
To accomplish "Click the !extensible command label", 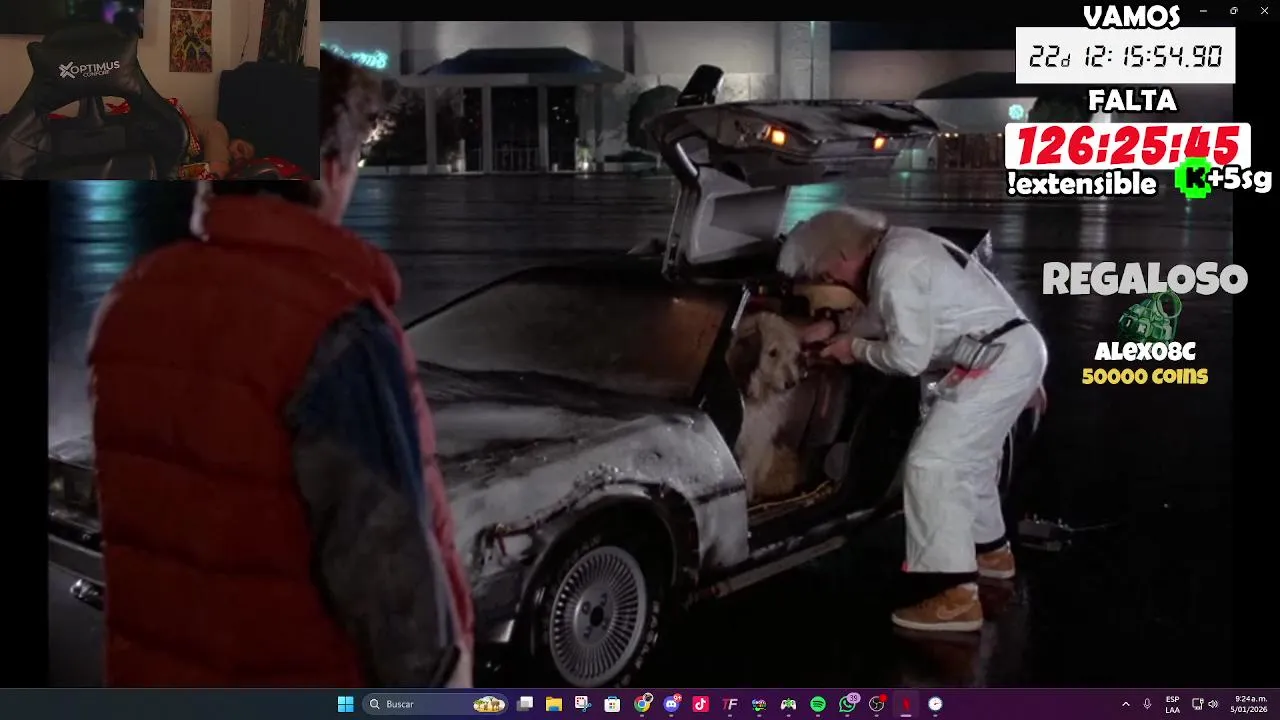I will (1082, 183).
